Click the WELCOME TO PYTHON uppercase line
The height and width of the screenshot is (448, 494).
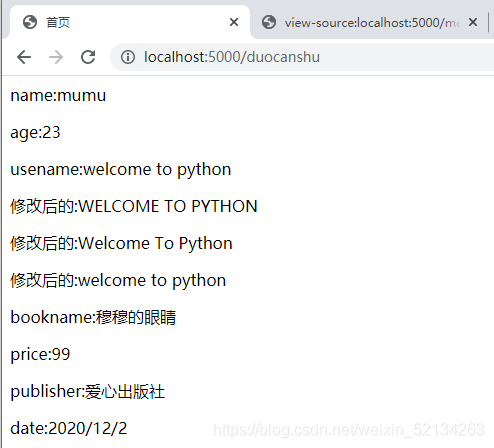coord(134,206)
